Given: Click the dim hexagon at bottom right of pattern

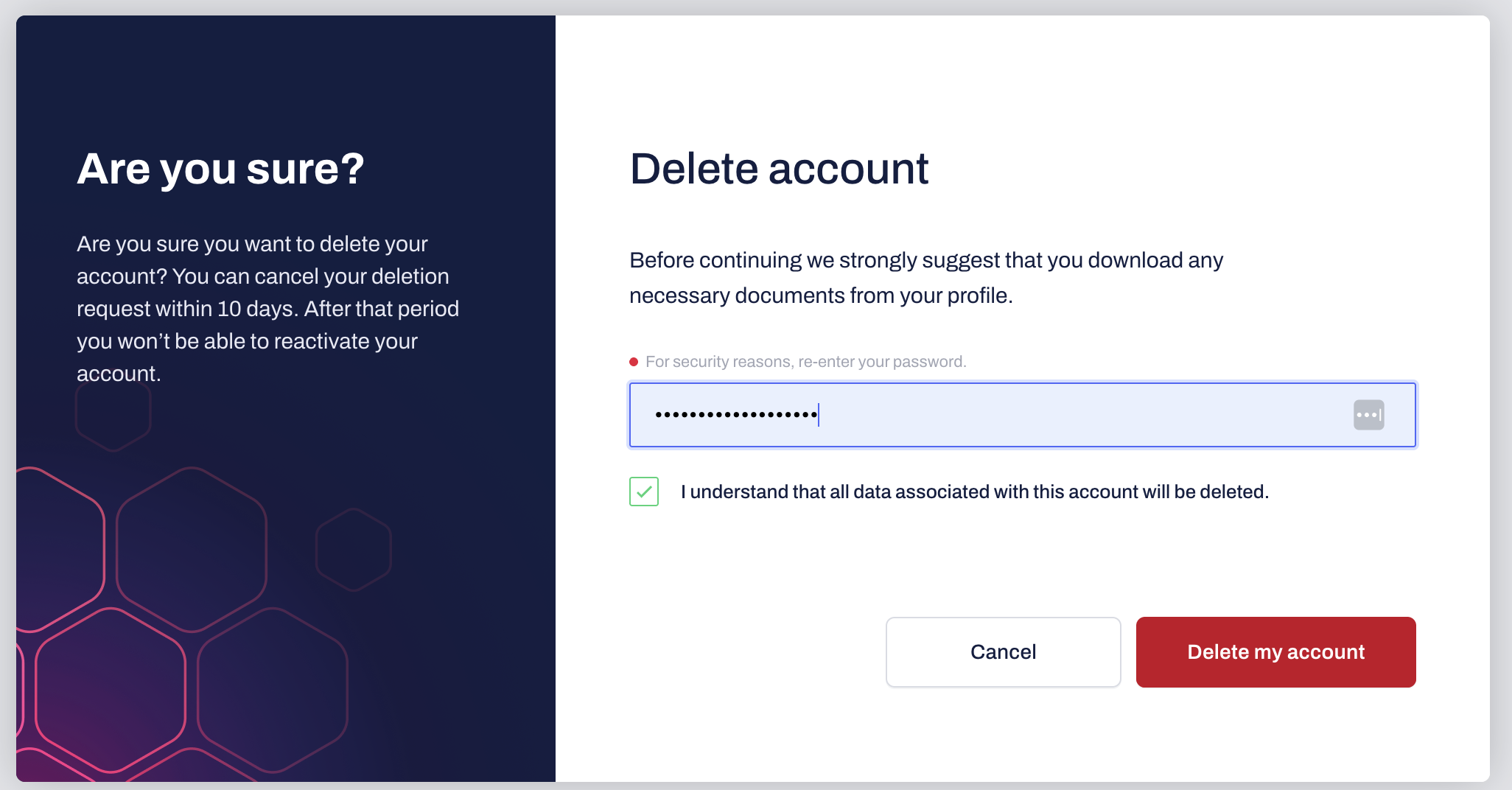Looking at the screenshot, I should (273, 690).
